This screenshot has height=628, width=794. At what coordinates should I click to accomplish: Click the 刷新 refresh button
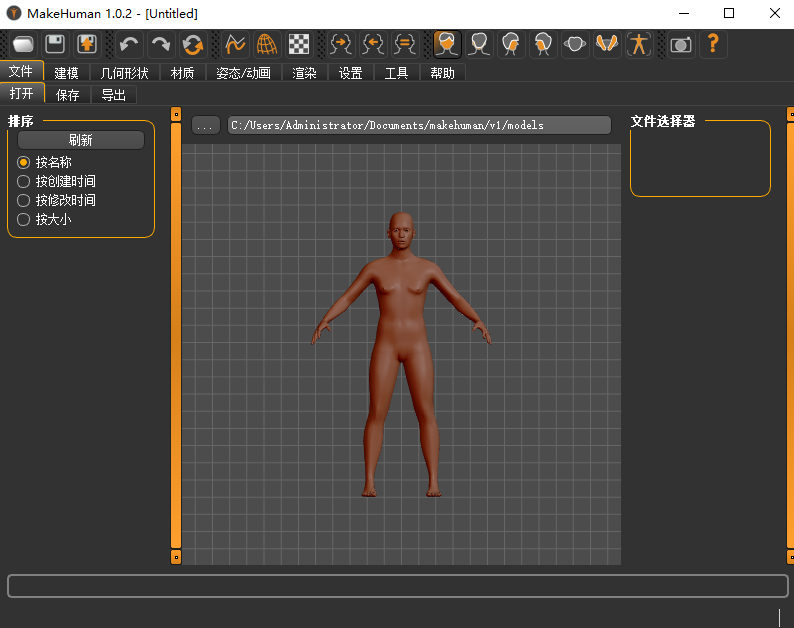point(81,140)
